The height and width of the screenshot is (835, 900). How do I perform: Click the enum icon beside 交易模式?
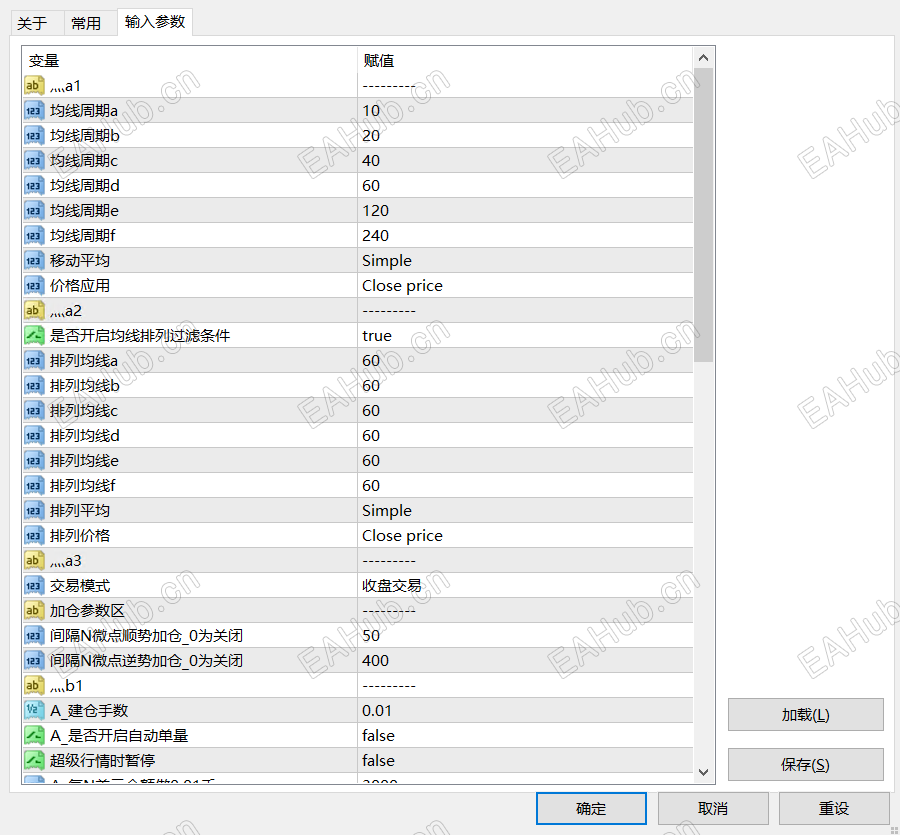pos(34,586)
